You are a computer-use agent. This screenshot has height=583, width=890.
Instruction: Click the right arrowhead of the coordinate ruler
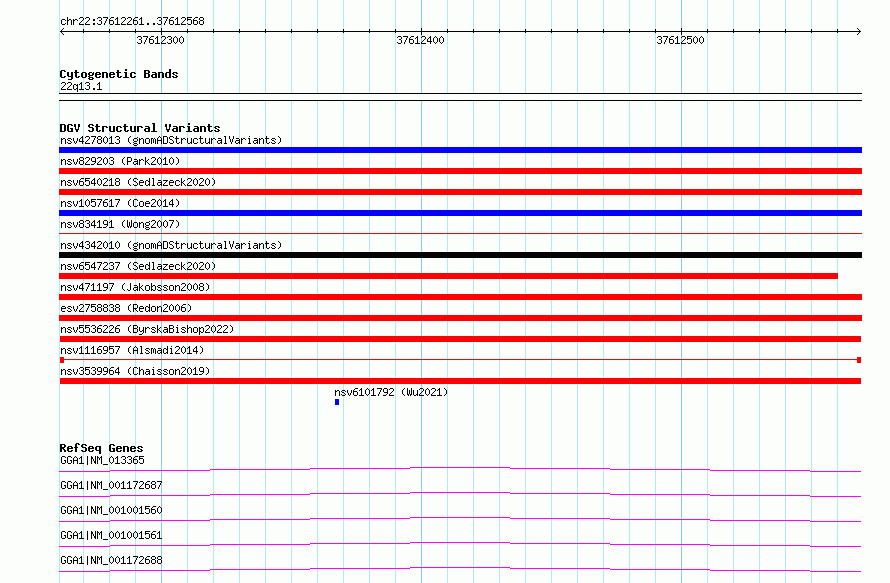859,31
